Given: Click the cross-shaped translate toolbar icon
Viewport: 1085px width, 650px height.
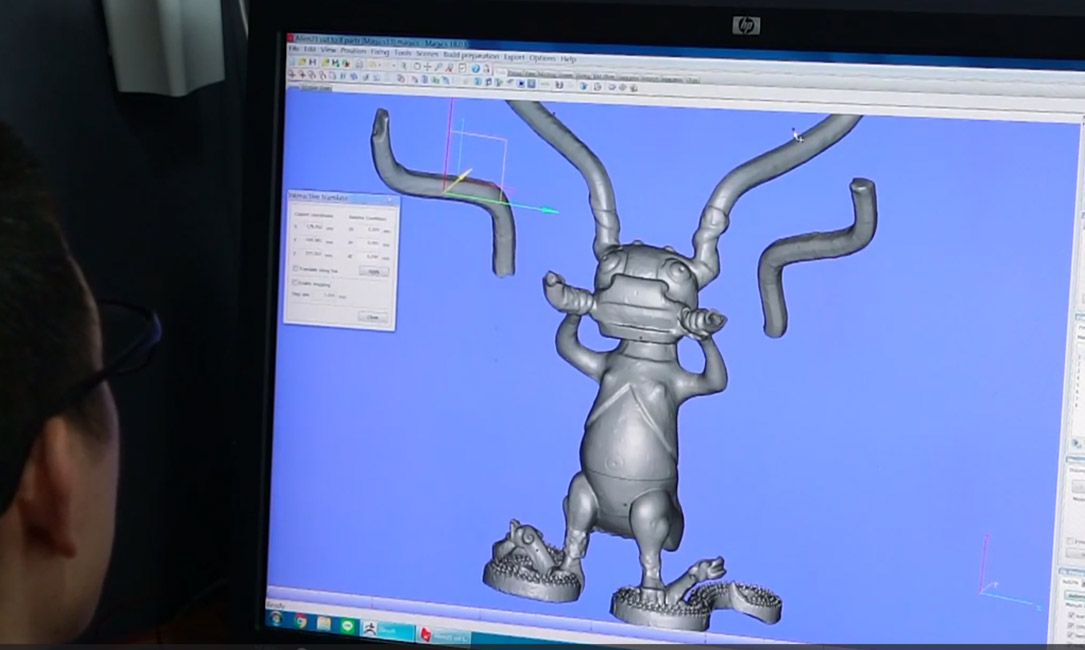Looking at the screenshot, I should [428, 67].
